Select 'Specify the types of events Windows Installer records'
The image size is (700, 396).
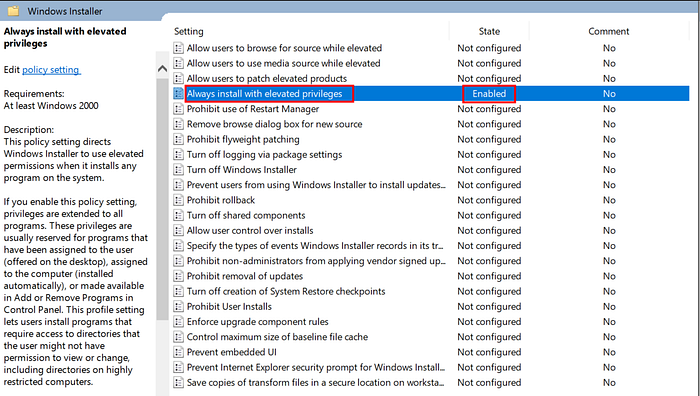coord(315,245)
